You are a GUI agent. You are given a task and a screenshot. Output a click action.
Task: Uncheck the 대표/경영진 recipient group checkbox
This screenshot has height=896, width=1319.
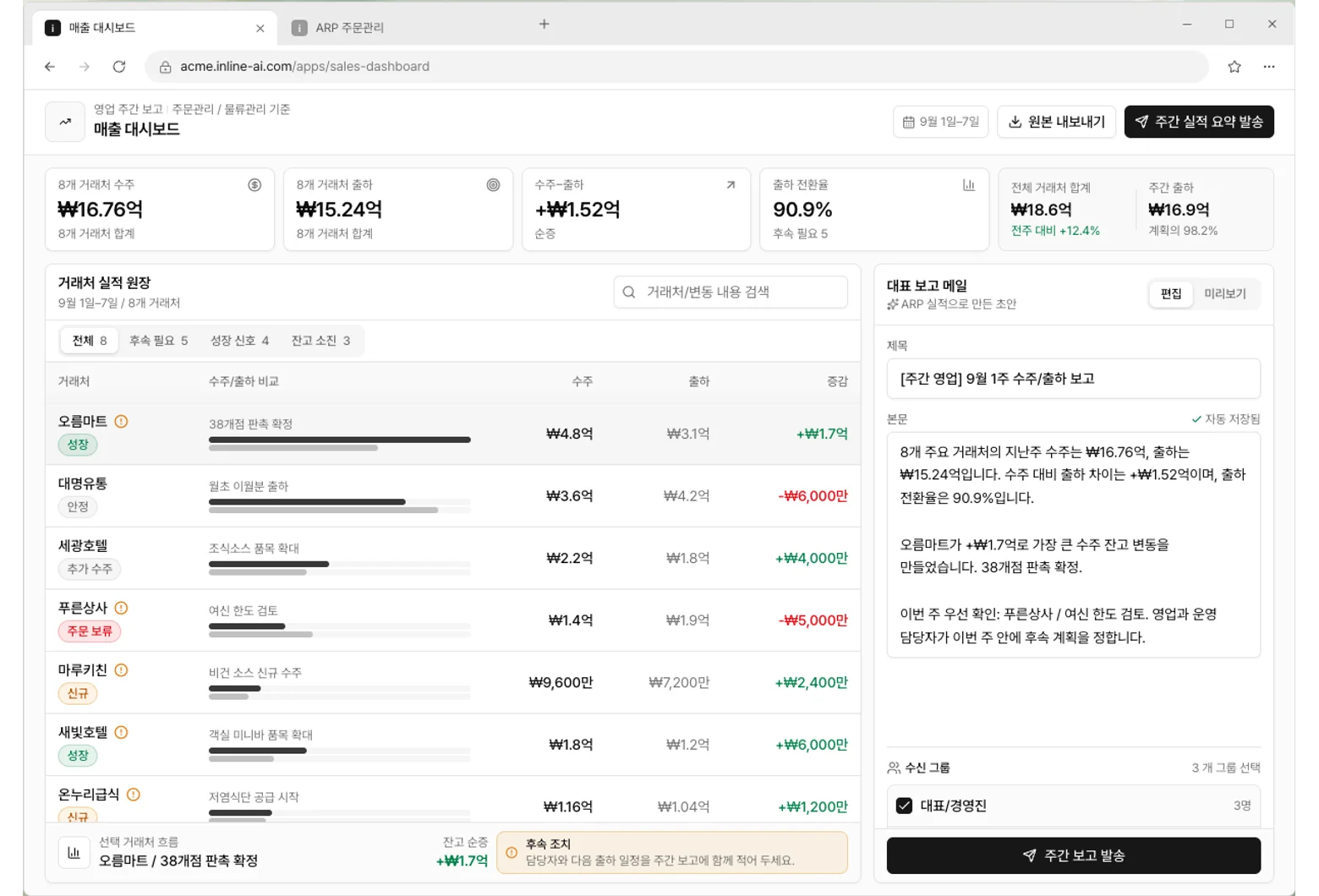904,806
